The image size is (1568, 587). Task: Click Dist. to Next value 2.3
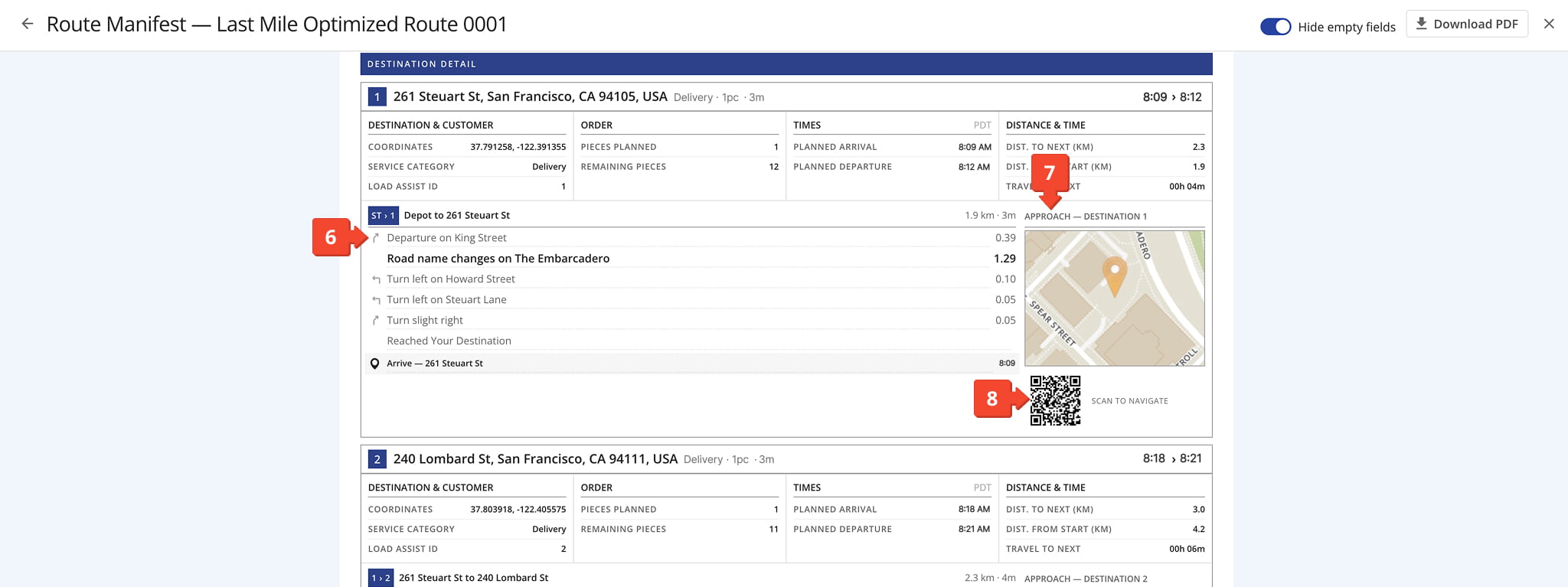coord(1198,147)
